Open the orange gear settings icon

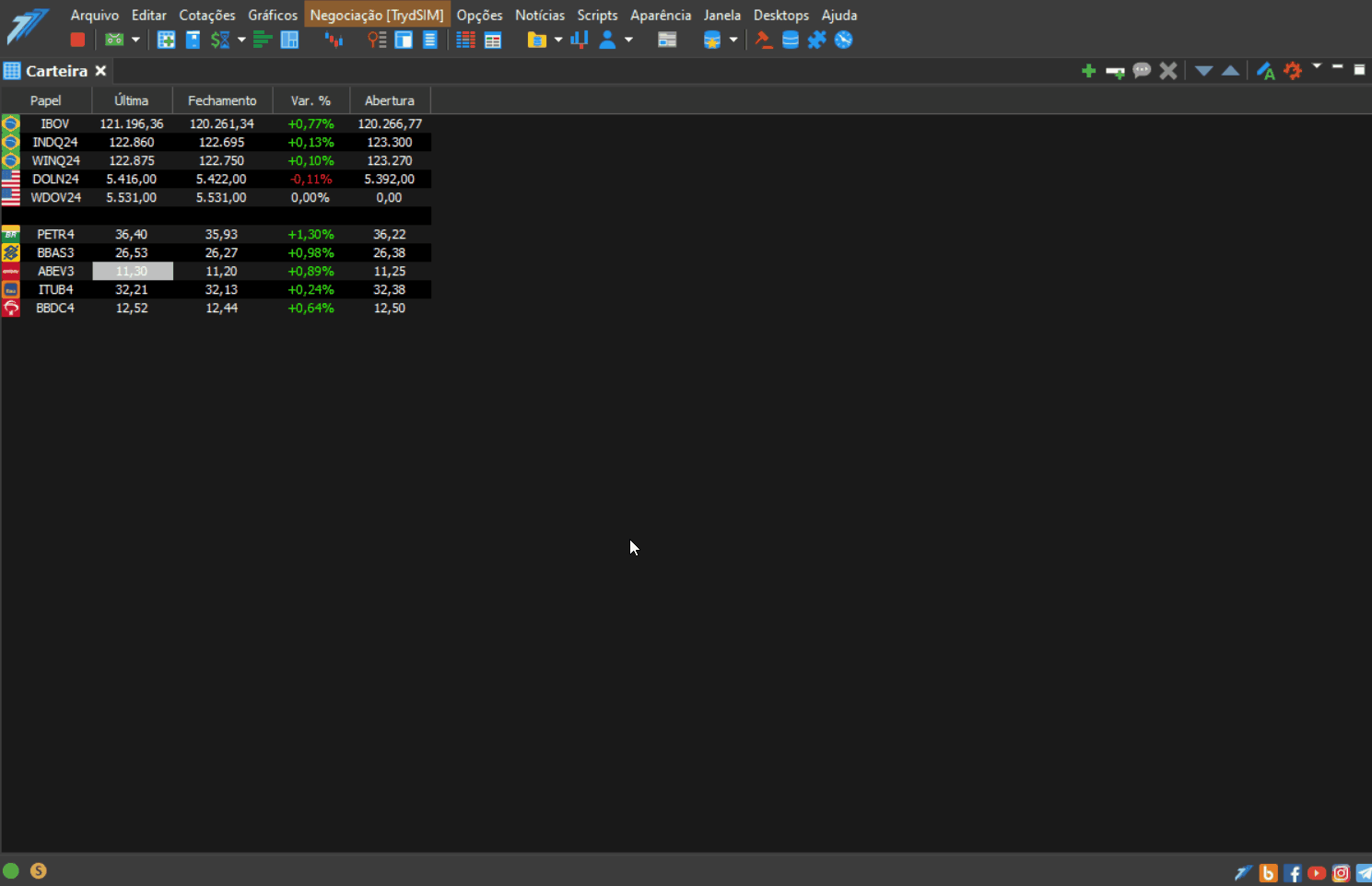1293,71
